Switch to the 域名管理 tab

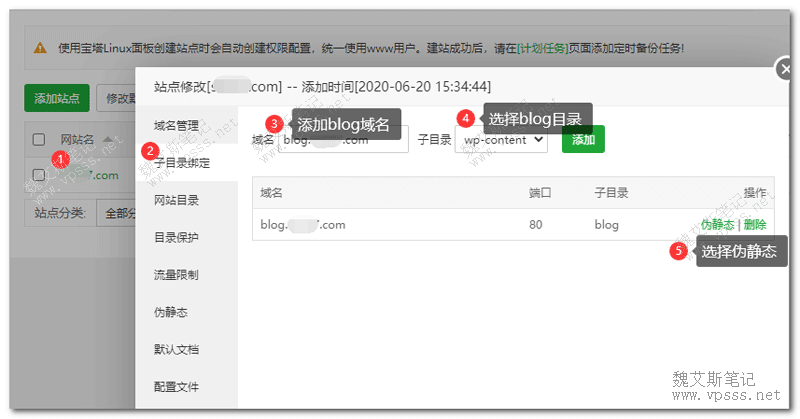(x=177, y=126)
